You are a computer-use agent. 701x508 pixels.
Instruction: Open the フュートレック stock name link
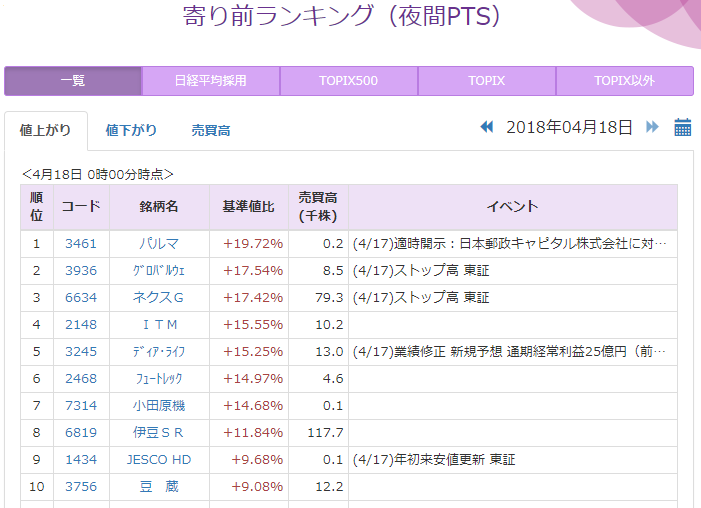click(x=159, y=379)
